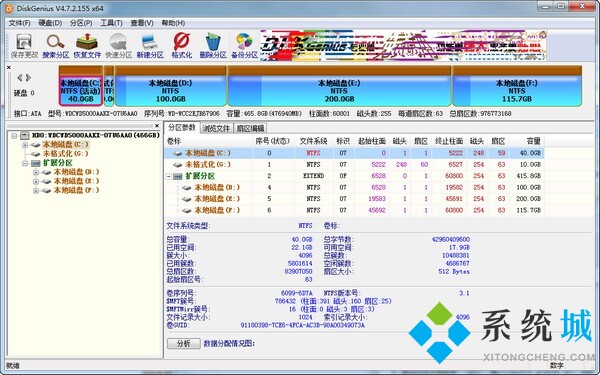Click the 分析 button
600x375 pixels.
click(184, 343)
